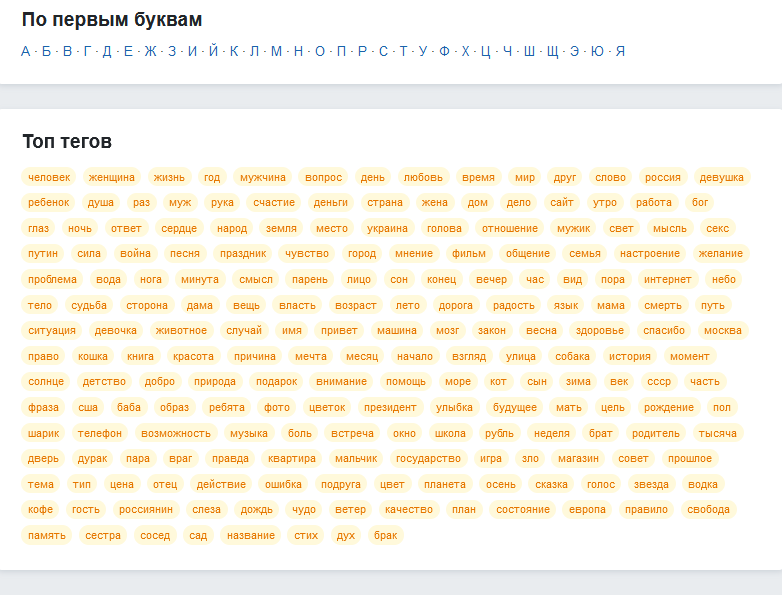Image resolution: width=782 pixels, height=595 pixels.
Task: Select letter К in the alphabet index
Action: click(234, 51)
